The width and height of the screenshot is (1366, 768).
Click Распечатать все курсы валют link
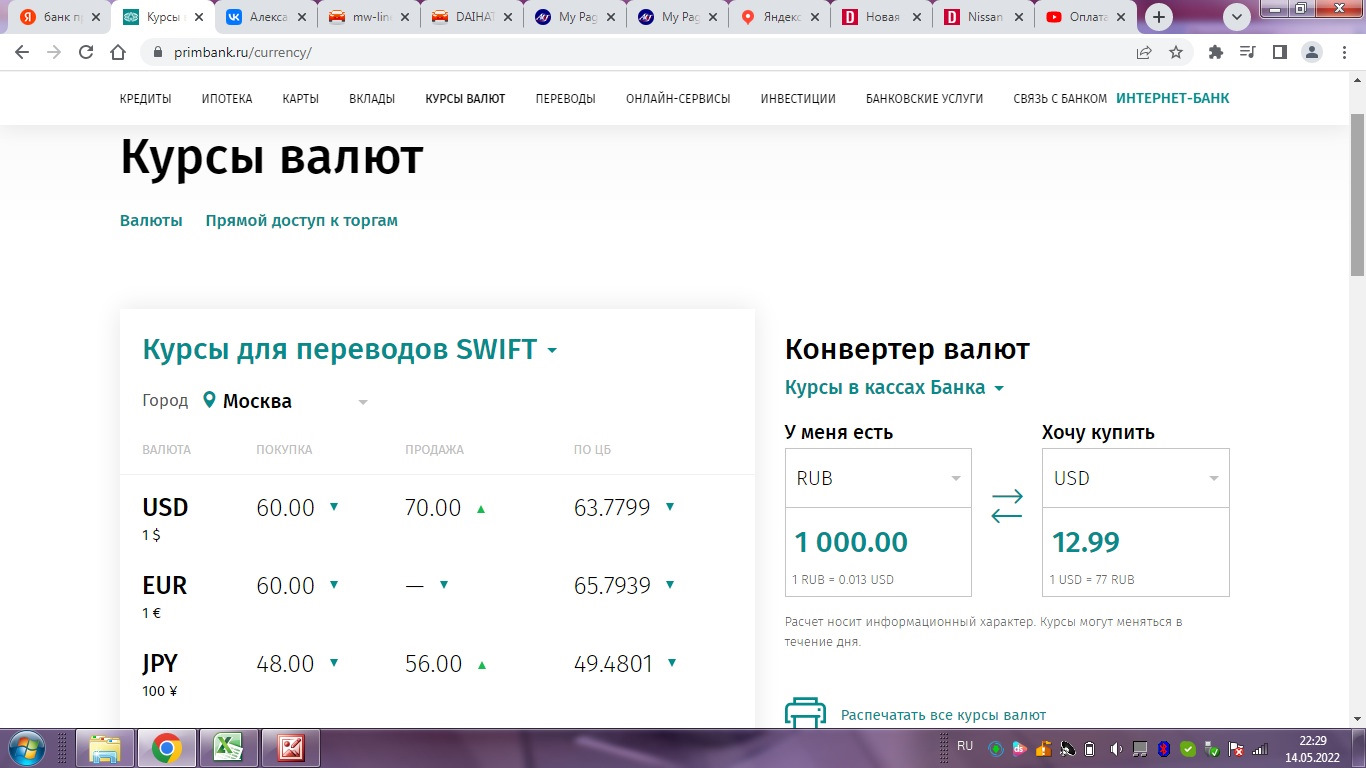tap(943, 715)
